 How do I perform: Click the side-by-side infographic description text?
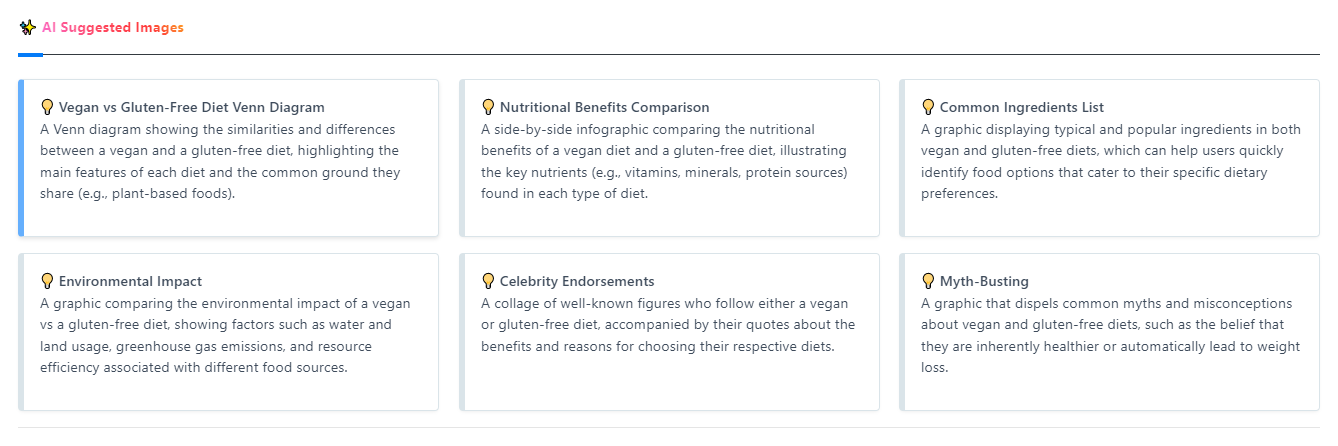(x=665, y=161)
